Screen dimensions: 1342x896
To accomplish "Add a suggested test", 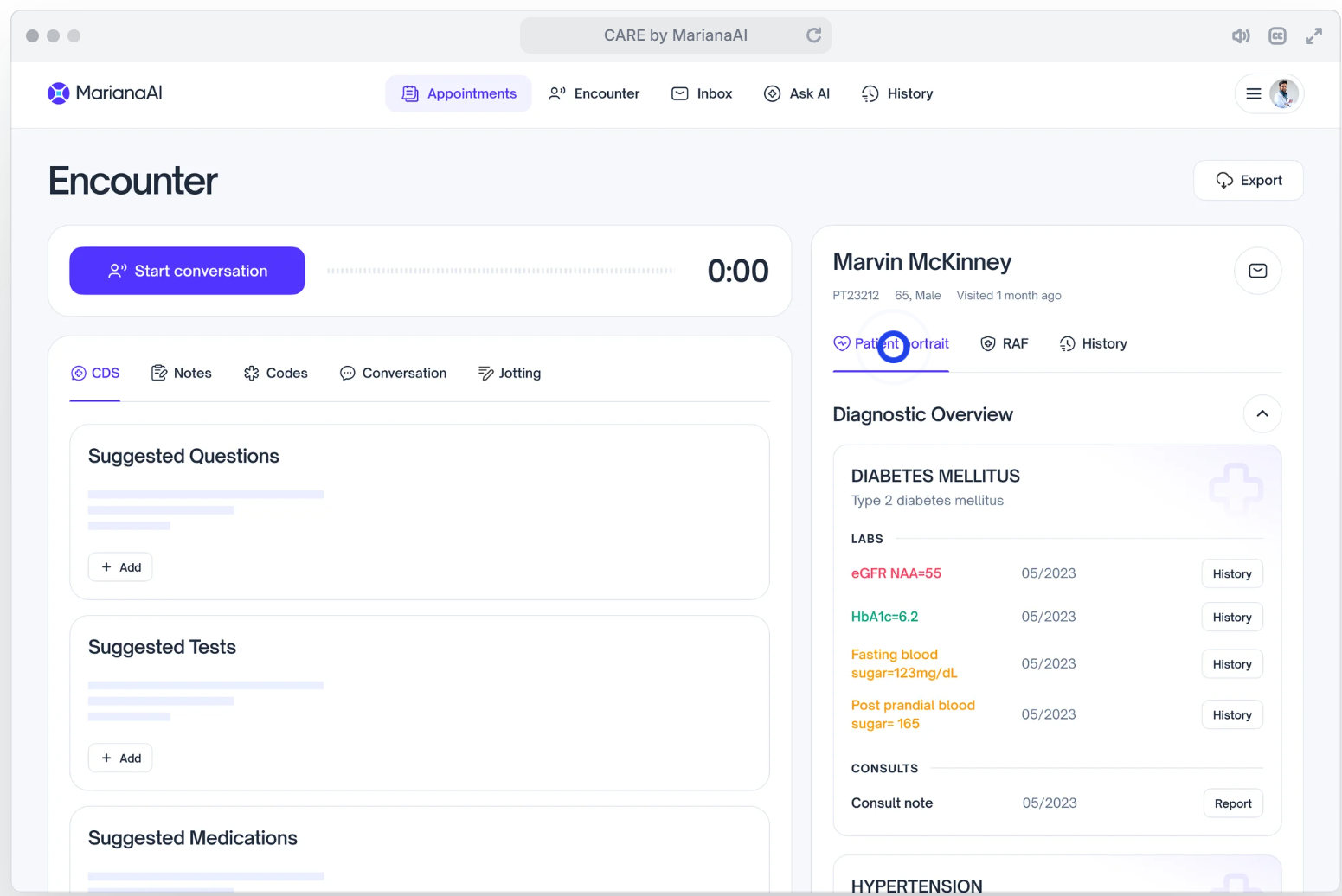I will tap(120, 758).
